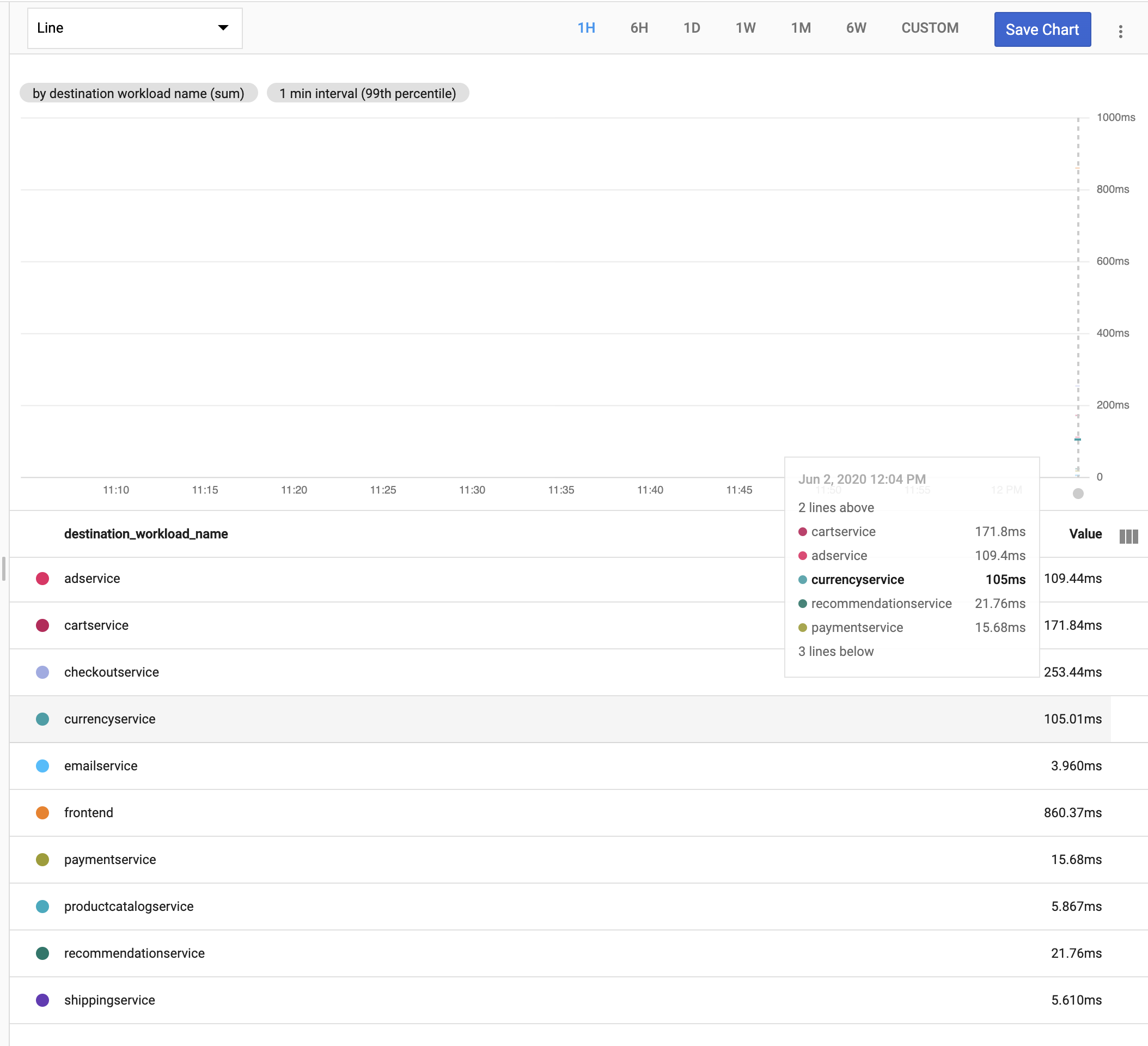Click the frontend legend color dot
This screenshot has height=1046, width=1148.
42,812
